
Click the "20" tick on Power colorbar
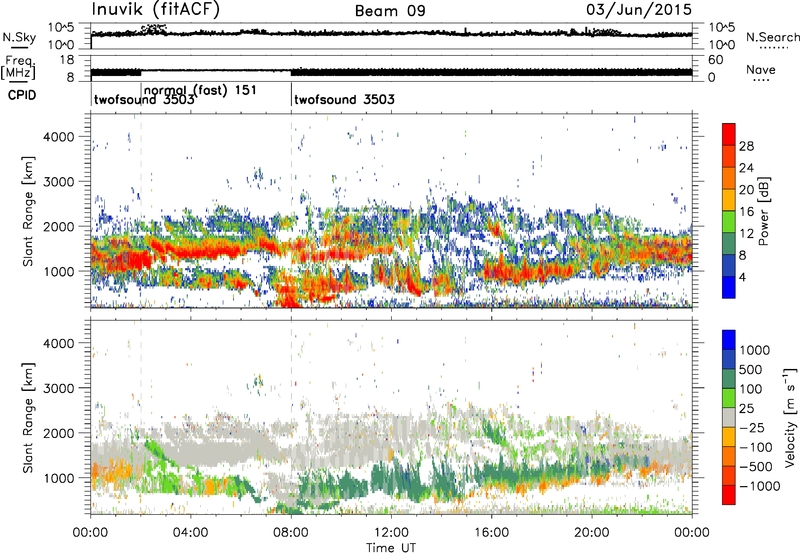pyautogui.click(x=746, y=190)
